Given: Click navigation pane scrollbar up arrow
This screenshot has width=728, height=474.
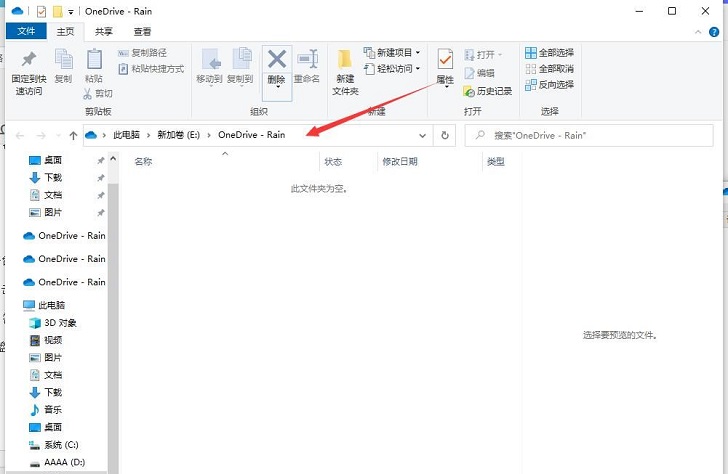Looking at the screenshot, I should click(x=113, y=159).
